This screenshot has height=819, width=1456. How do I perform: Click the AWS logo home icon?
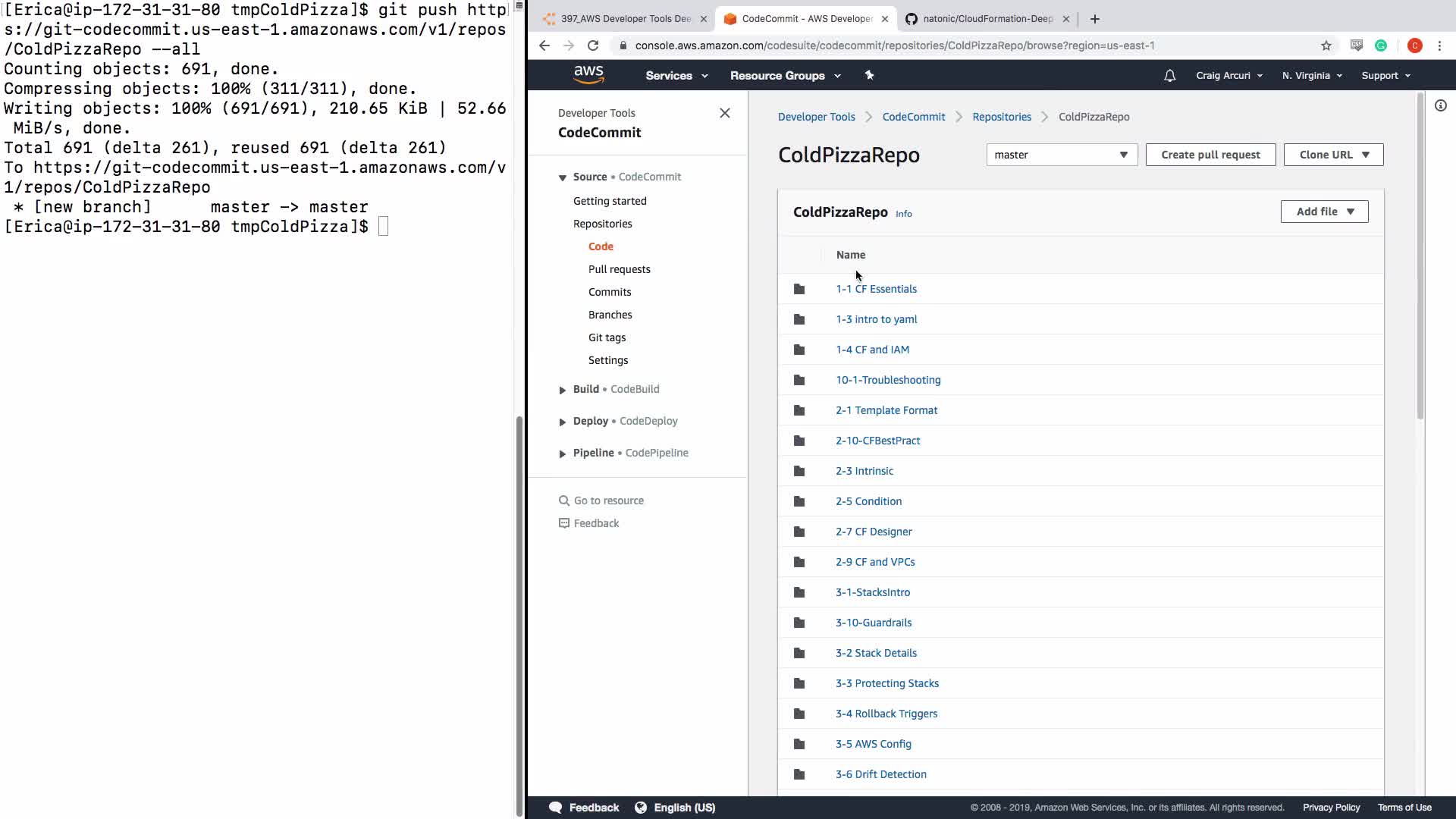click(x=588, y=75)
